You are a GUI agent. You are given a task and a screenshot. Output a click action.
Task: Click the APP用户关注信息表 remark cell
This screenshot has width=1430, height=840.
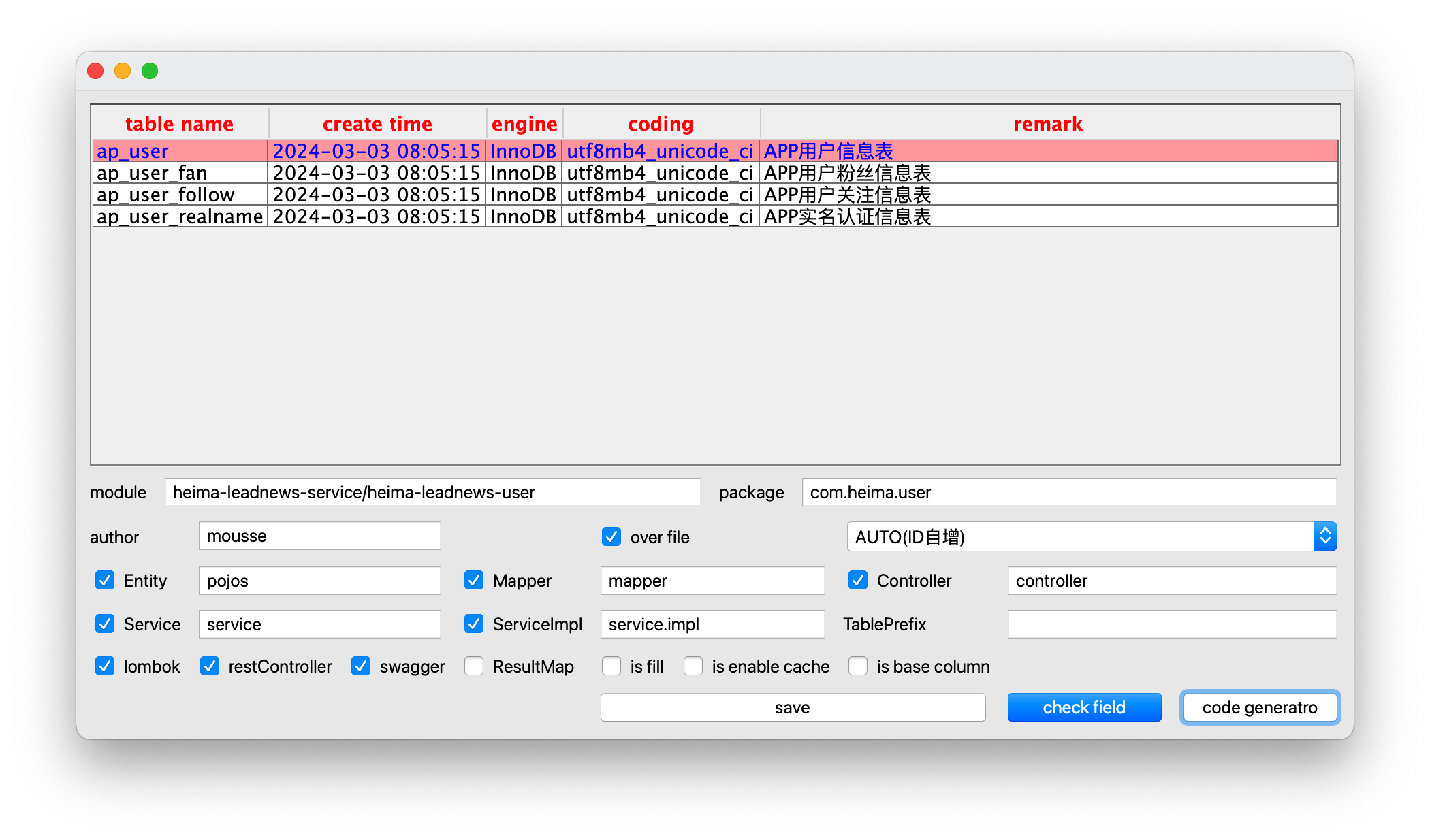(x=1049, y=195)
